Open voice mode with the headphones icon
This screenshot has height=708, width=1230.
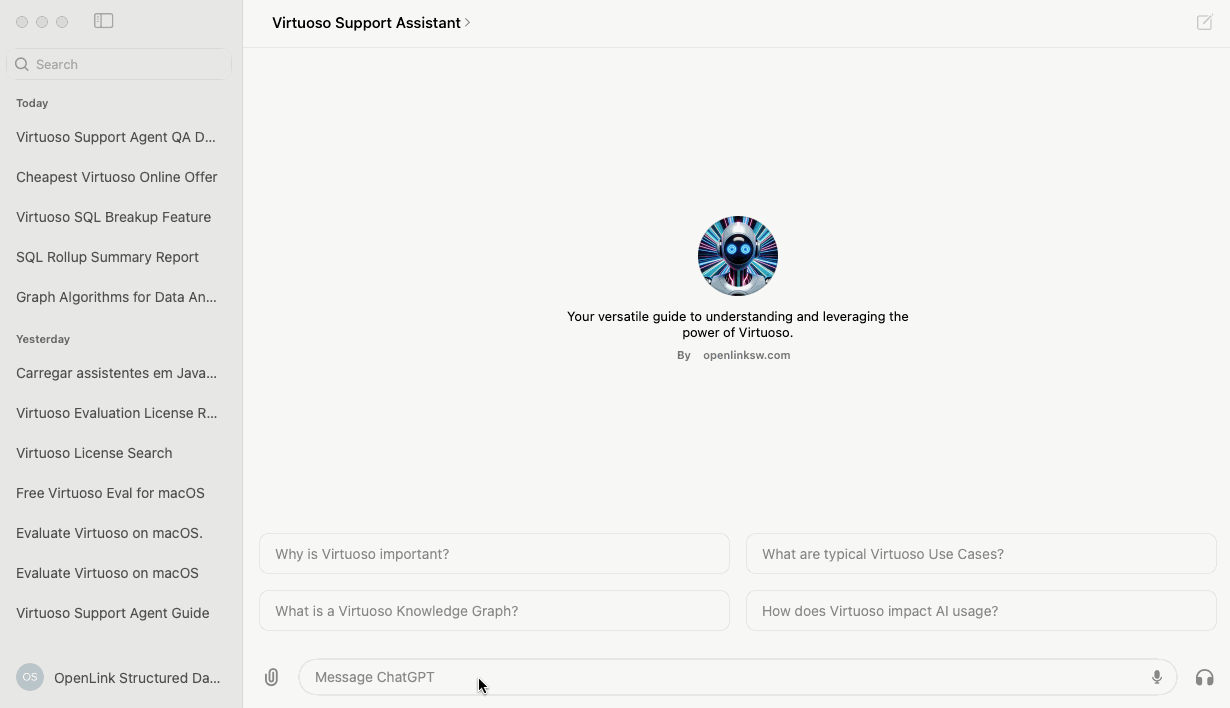[x=1204, y=677]
